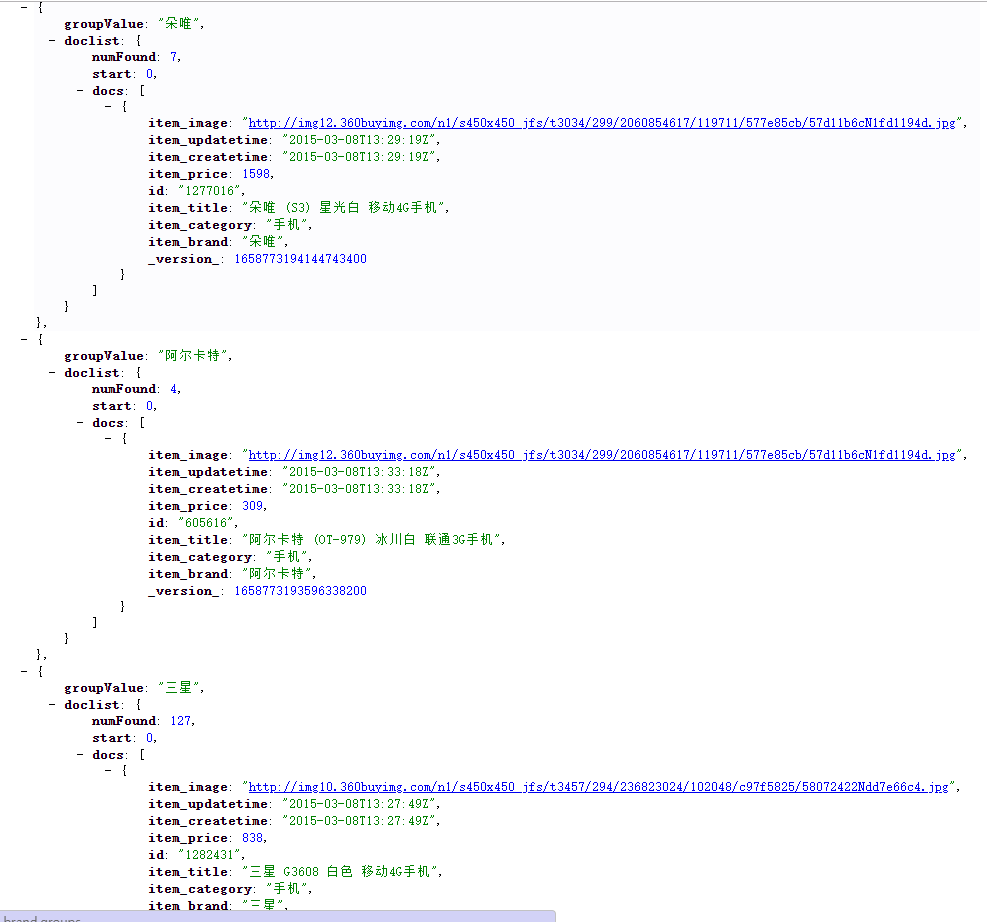Collapse doclist under groupValue 朵唯
The width and height of the screenshot is (987, 922).
(x=52, y=40)
